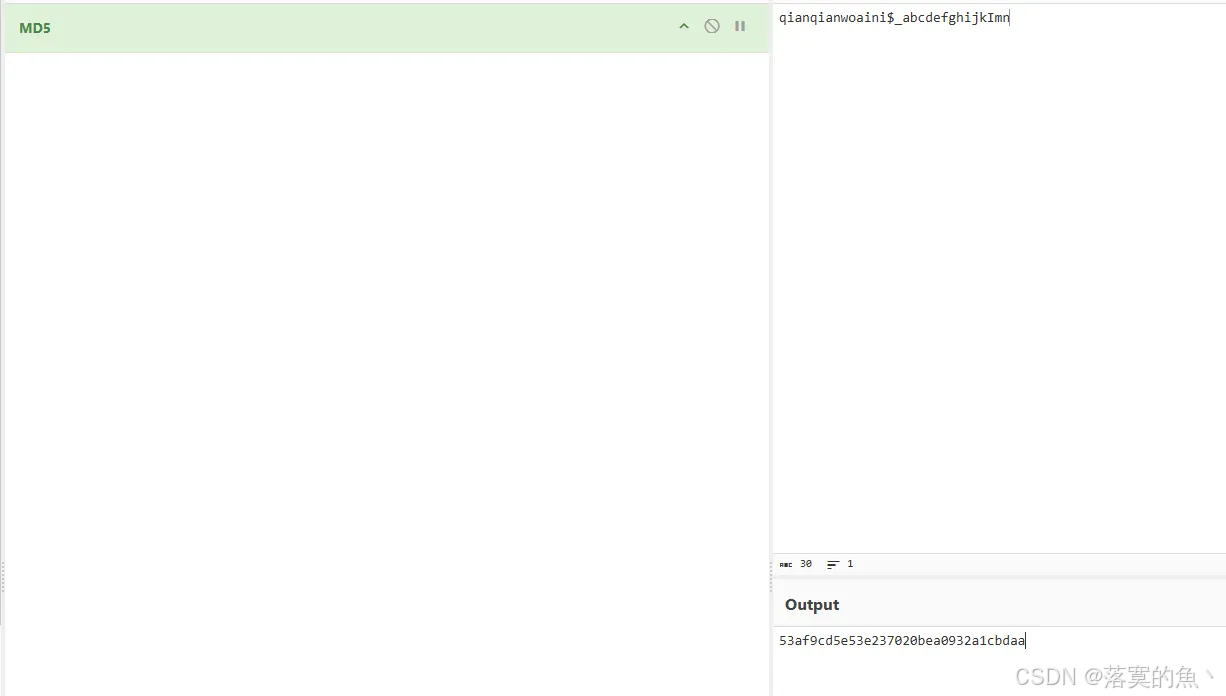1226x696 pixels.
Task: Click the abc character count icon
Action: pos(786,565)
